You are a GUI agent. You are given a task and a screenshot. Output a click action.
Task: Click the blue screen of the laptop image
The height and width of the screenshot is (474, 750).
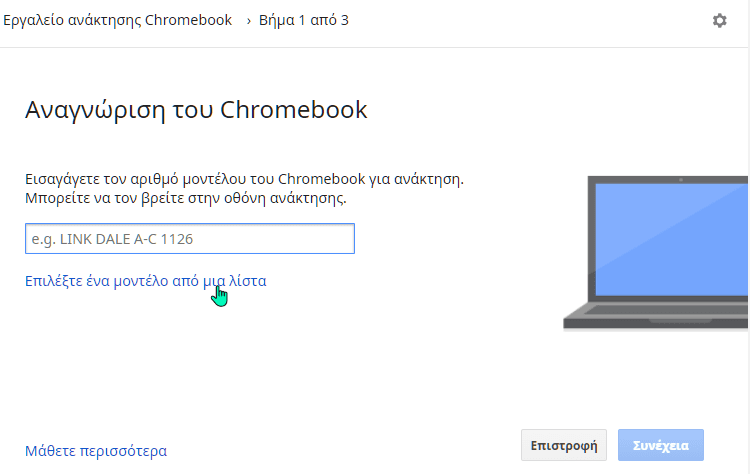click(672, 240)
